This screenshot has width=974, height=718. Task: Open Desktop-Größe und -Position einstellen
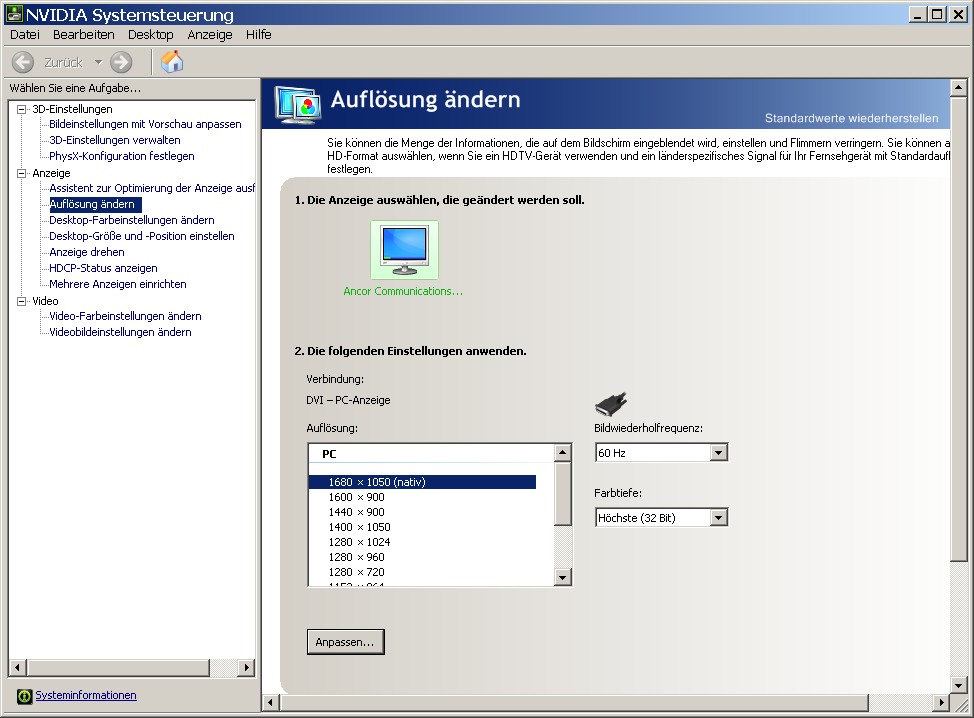point(142,237)
